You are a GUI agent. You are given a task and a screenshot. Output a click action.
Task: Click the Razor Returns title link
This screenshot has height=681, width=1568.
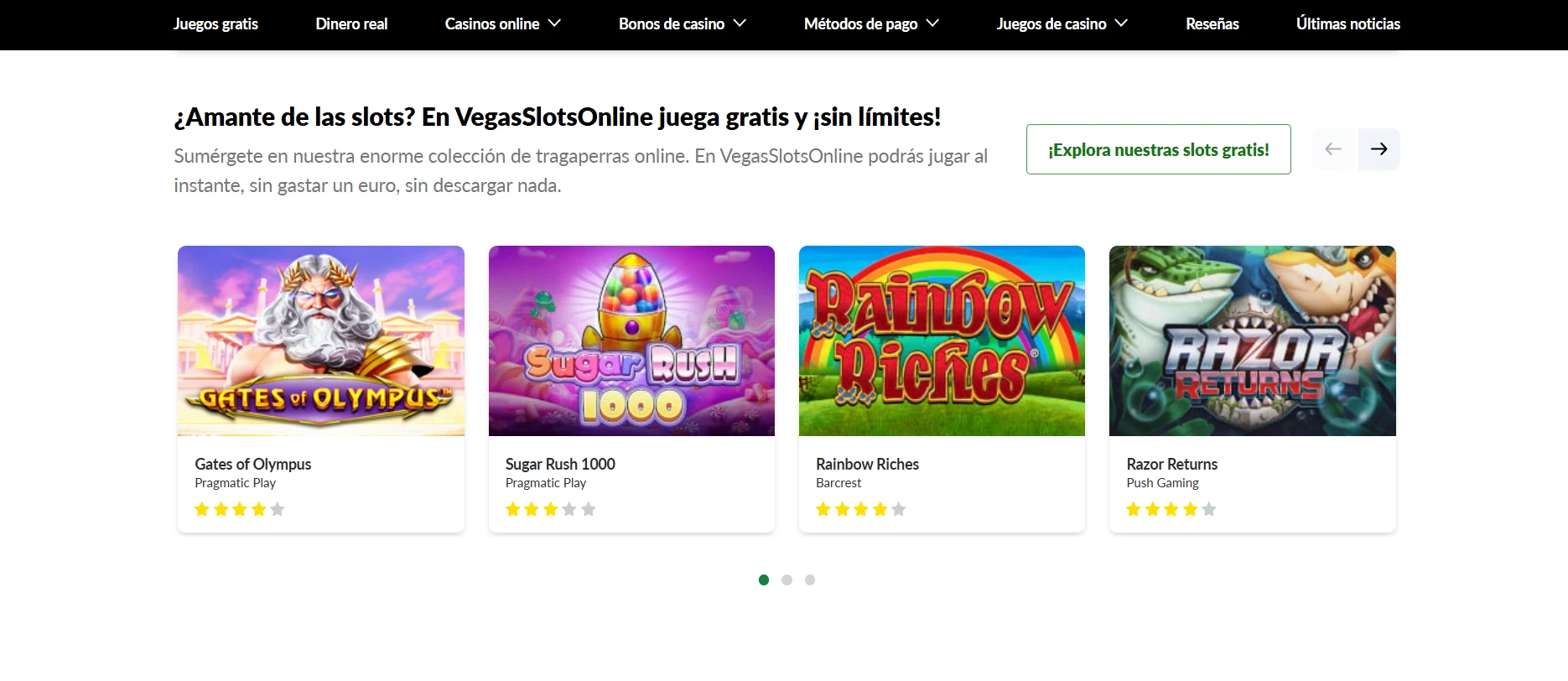[1171, 464]
